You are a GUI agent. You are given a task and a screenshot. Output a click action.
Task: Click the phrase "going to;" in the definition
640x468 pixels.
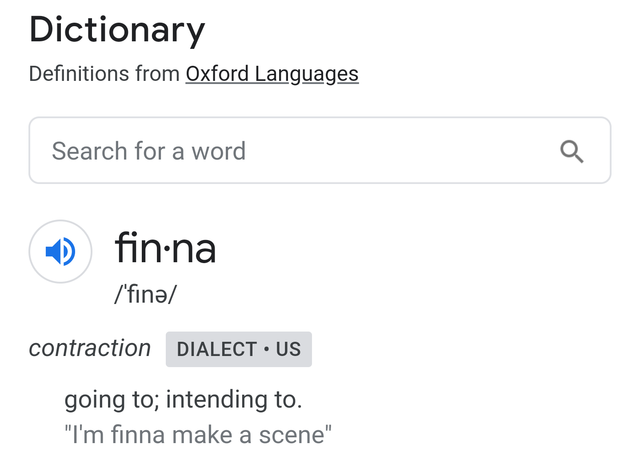pos(112,400)
